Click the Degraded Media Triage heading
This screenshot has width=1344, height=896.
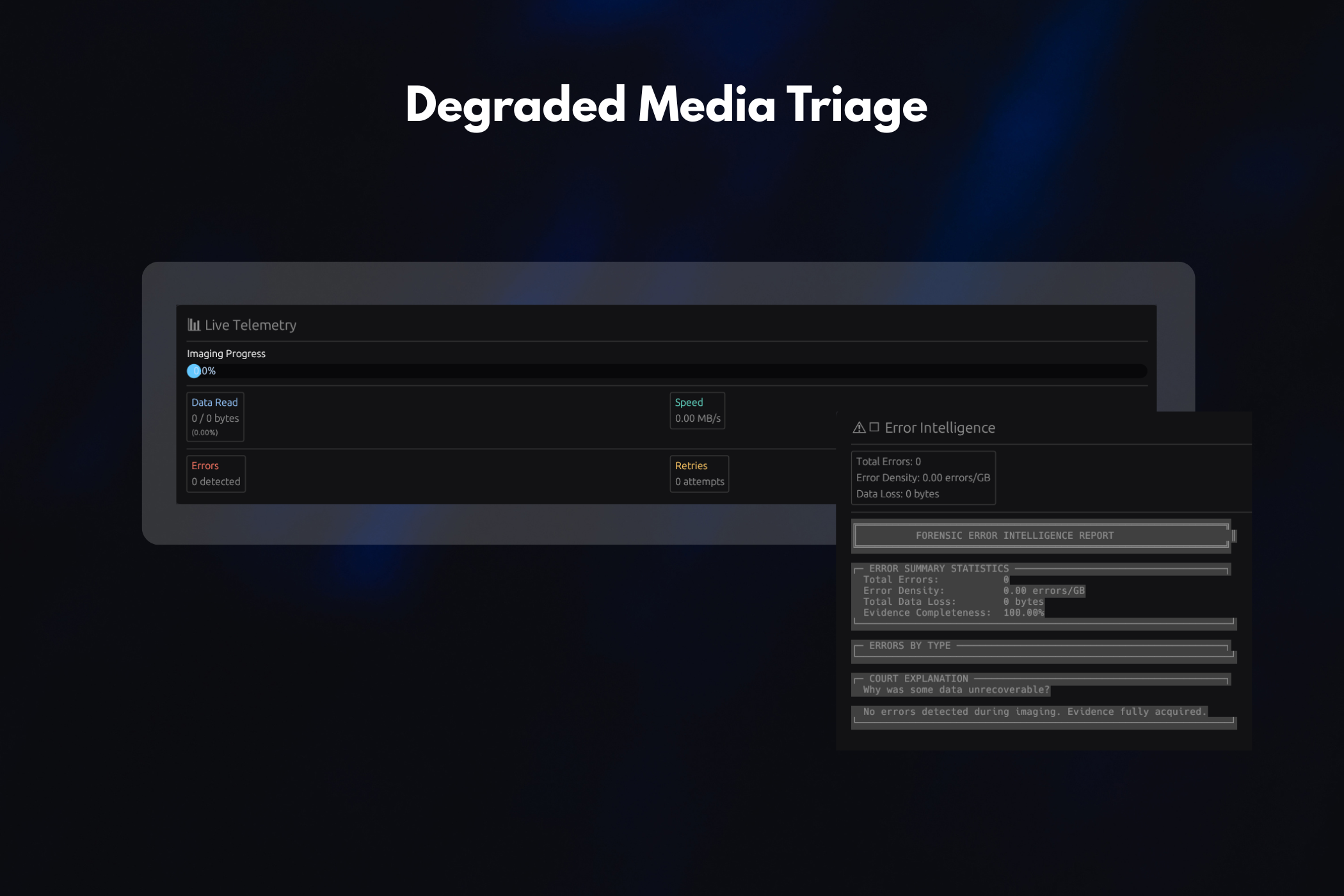(666, 105)
